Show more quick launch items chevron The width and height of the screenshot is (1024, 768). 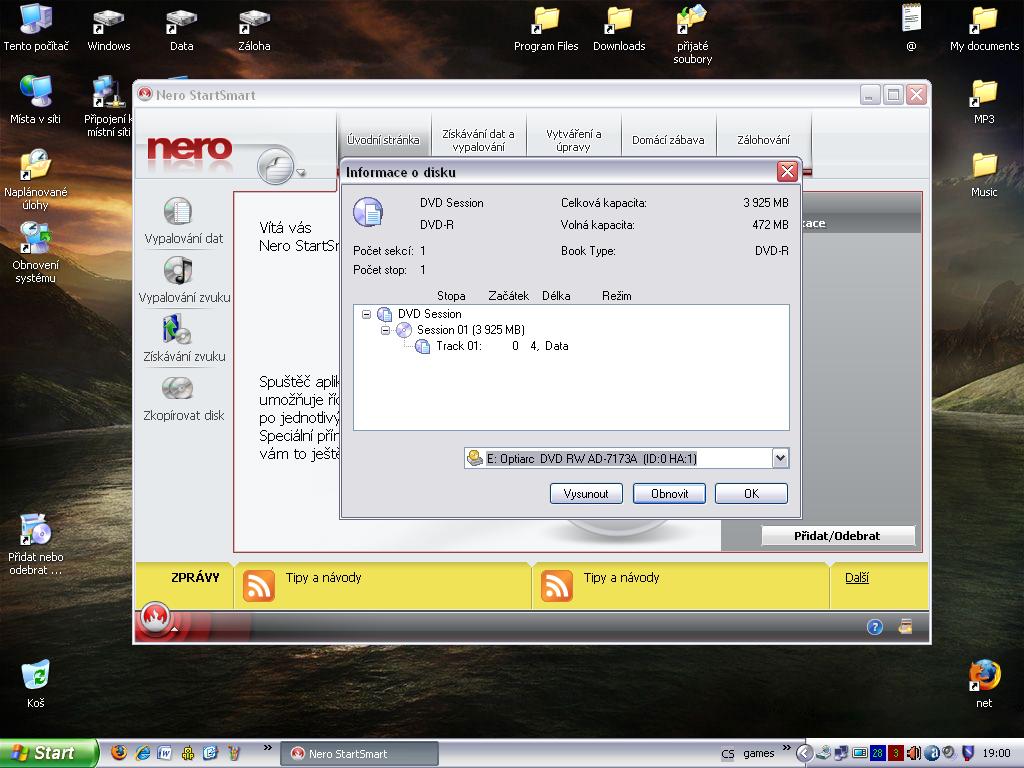point(267,748)
